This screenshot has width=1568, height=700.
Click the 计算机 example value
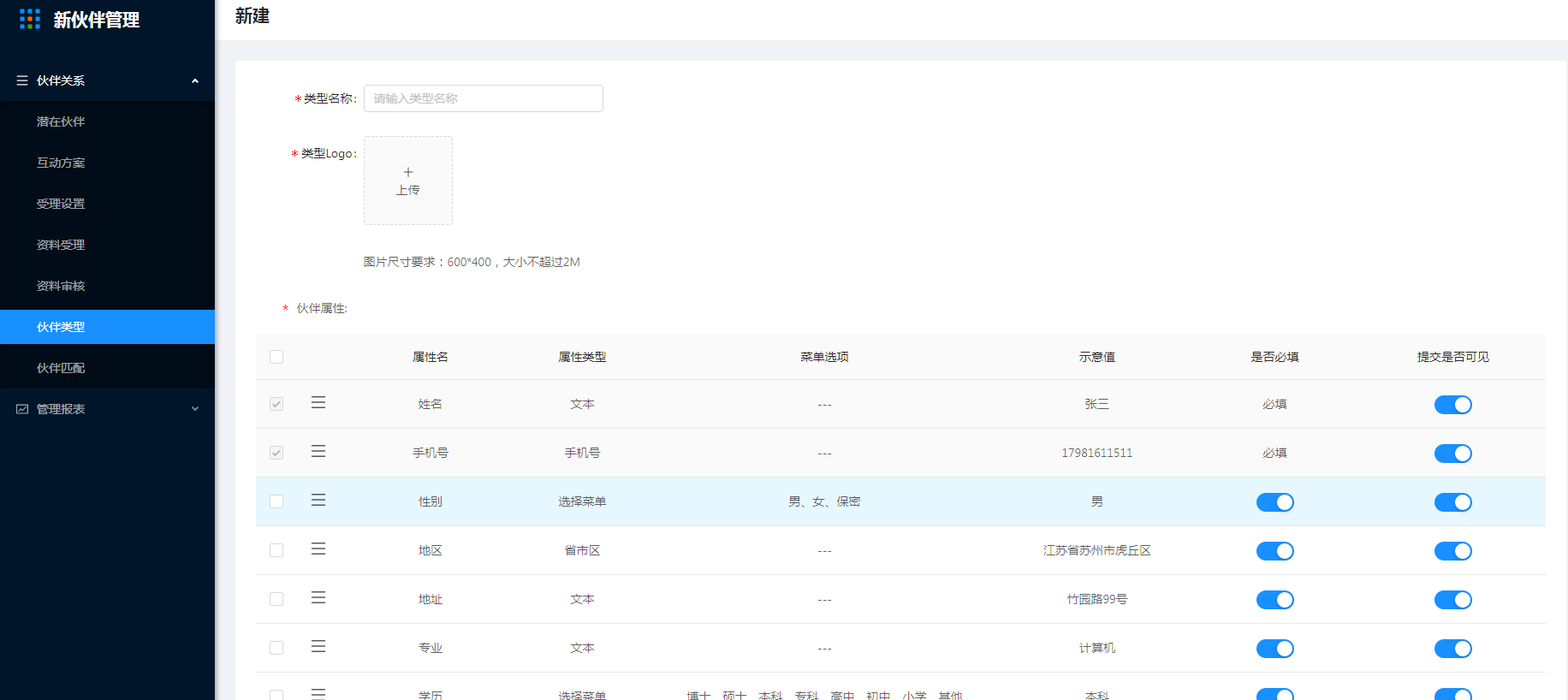(x=1097, y=648)
